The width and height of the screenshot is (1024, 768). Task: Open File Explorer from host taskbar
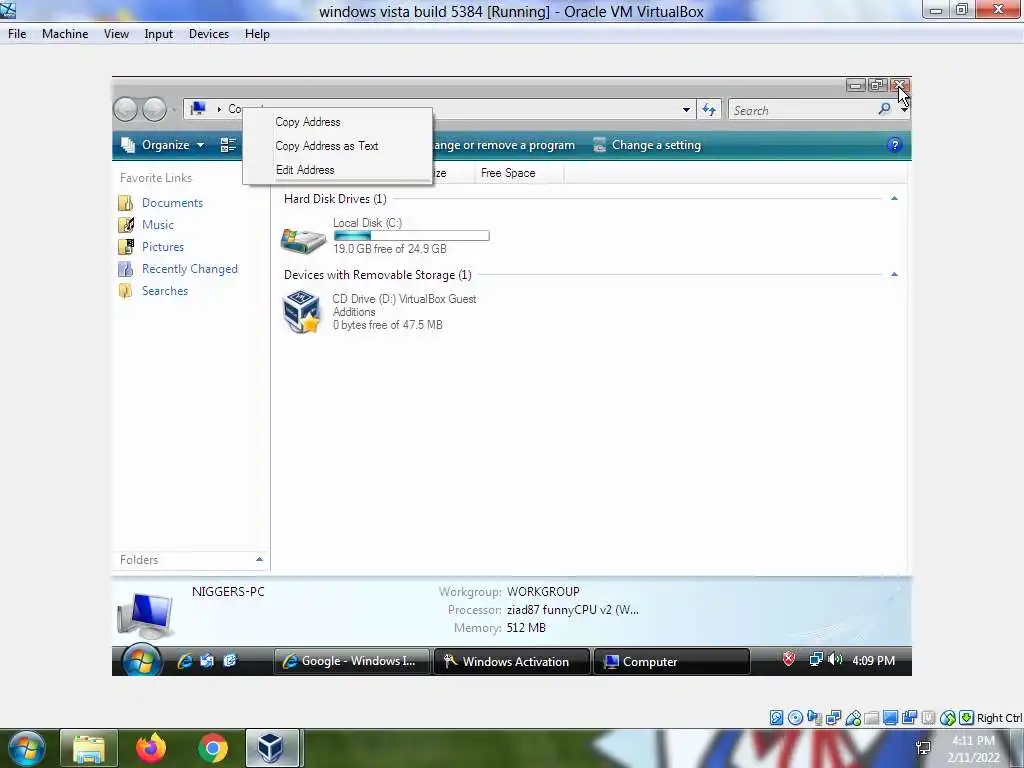[89, 748]
